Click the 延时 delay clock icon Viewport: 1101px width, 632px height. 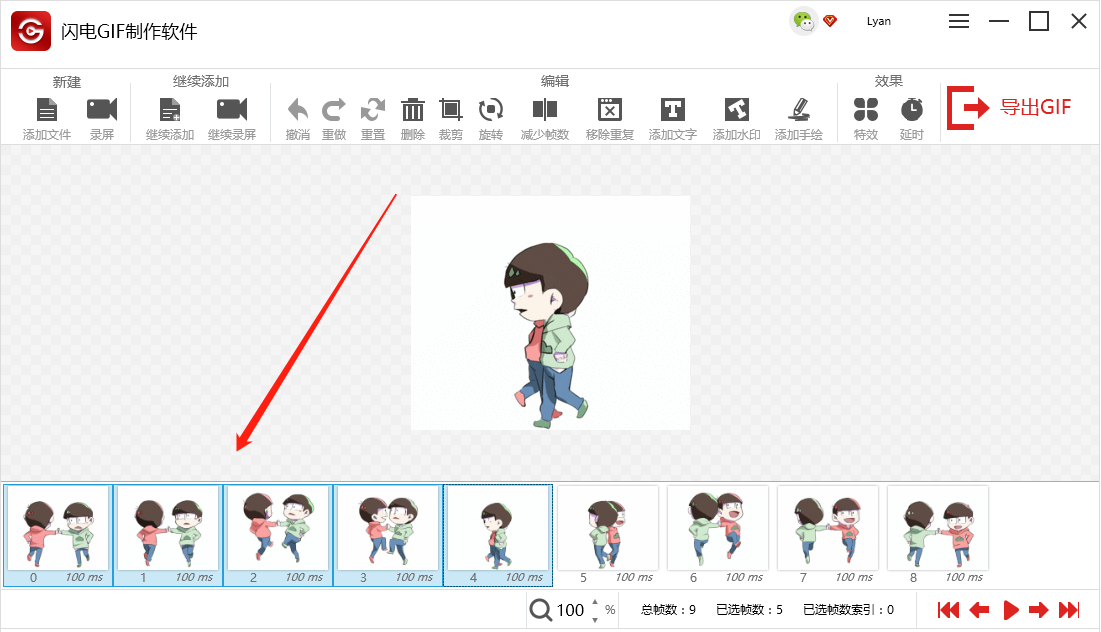tap(911, 110)
